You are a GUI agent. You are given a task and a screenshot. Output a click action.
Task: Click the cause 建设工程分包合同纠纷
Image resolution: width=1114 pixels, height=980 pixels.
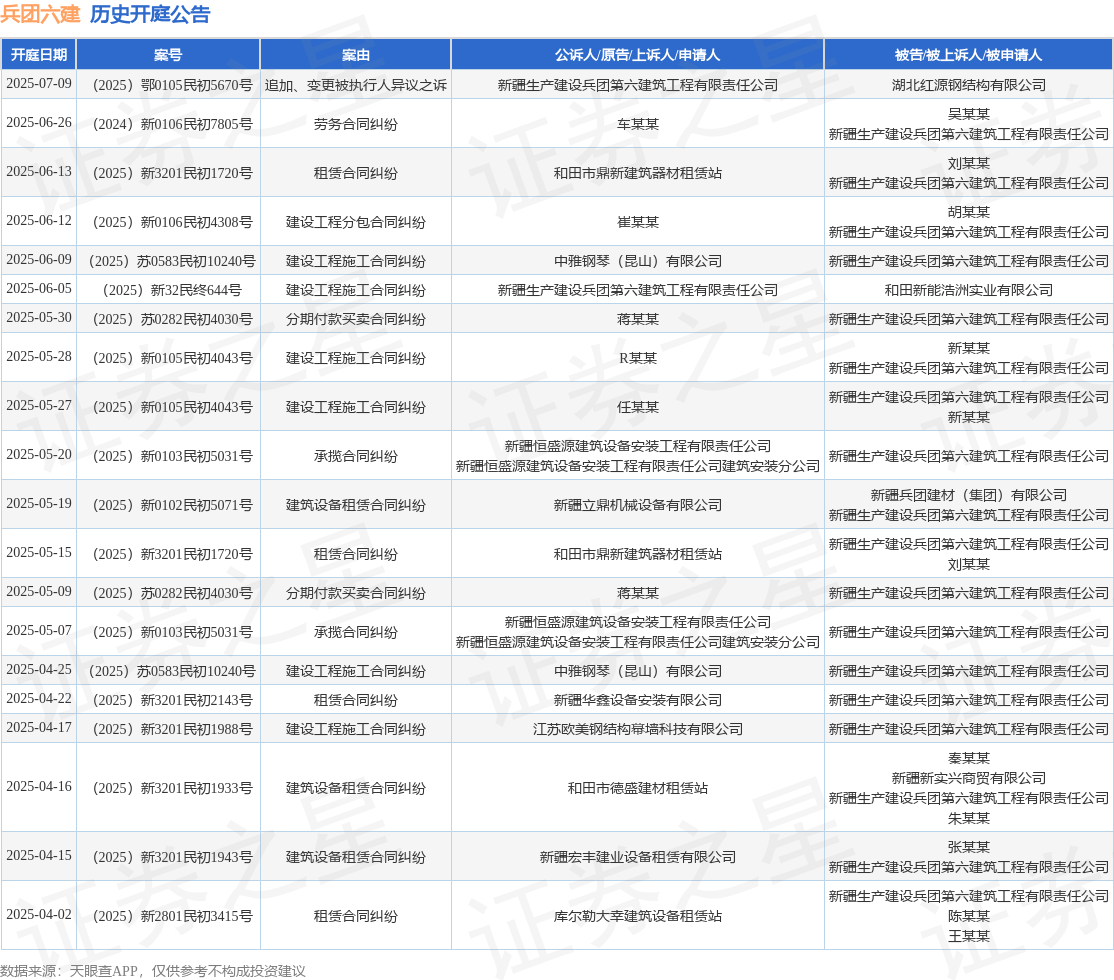pyautogui.click(x=355, y=222)
